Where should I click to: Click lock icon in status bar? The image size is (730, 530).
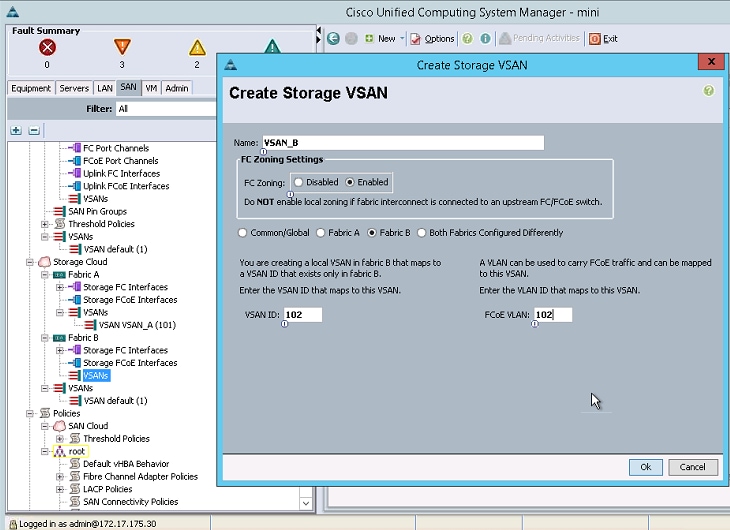[13, 524]
